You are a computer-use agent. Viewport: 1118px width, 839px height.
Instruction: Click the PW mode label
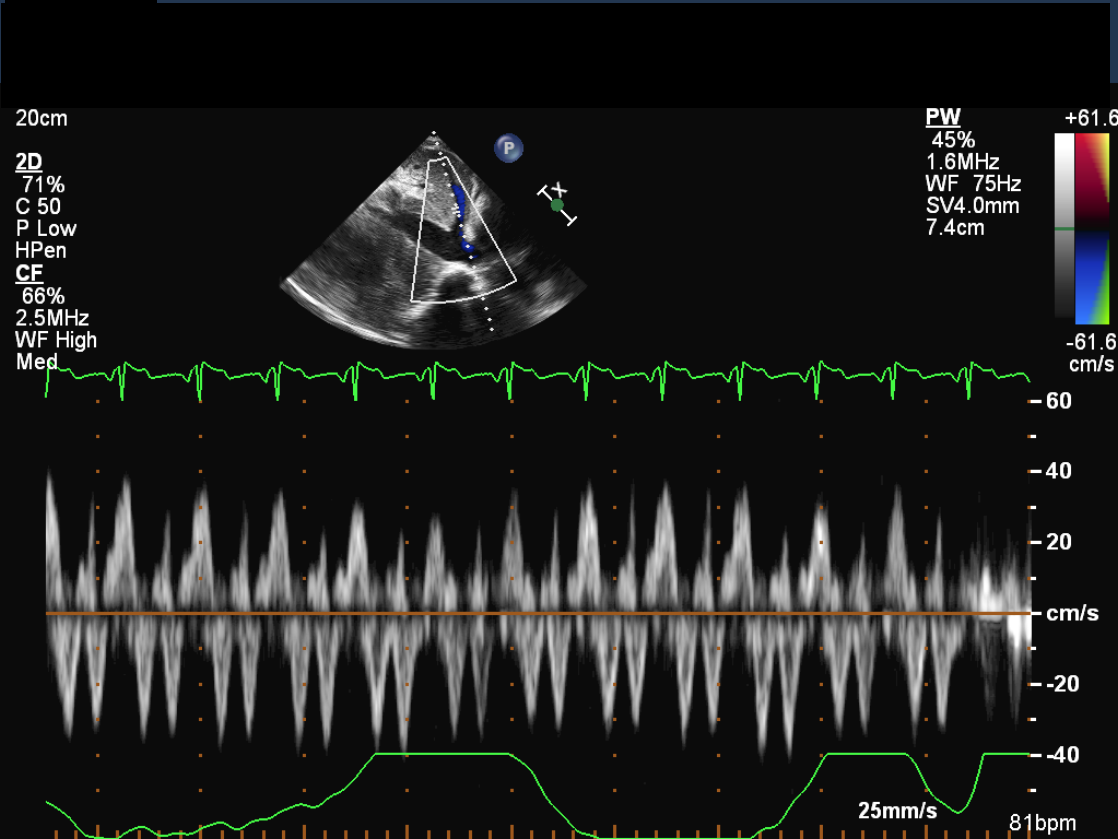pyautogui.click(x=942, y=118)
